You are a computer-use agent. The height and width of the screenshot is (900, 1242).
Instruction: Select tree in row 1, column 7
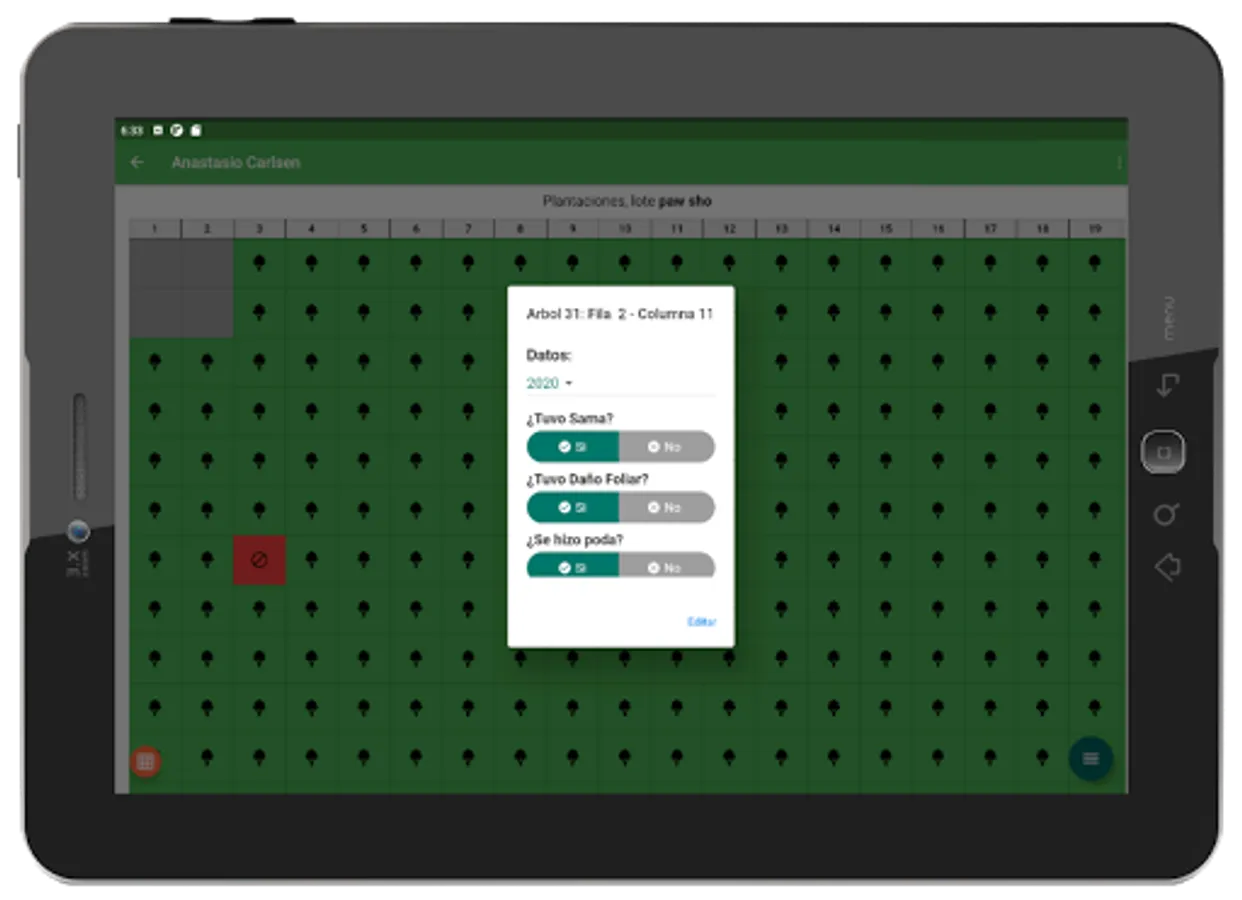(x=468, y=263)
